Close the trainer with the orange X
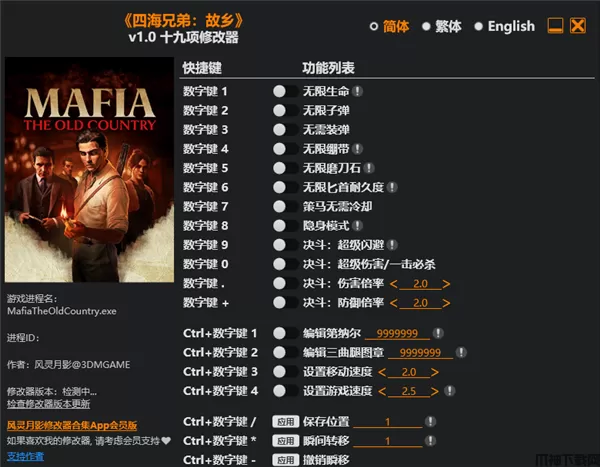The image size is (600, 467). [x=578, y=26]
